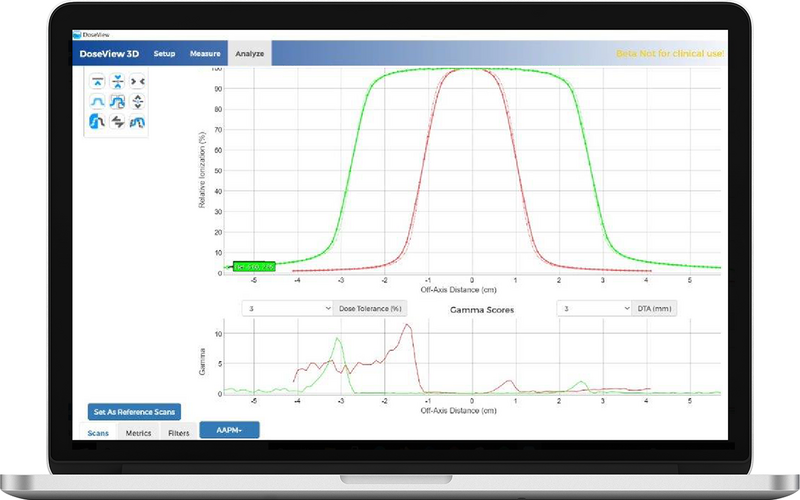Image resolution: width=800 pixels, height=500 pixels.
Task: Click the horizontal inward arrows icon
Action: coord(137,81)
